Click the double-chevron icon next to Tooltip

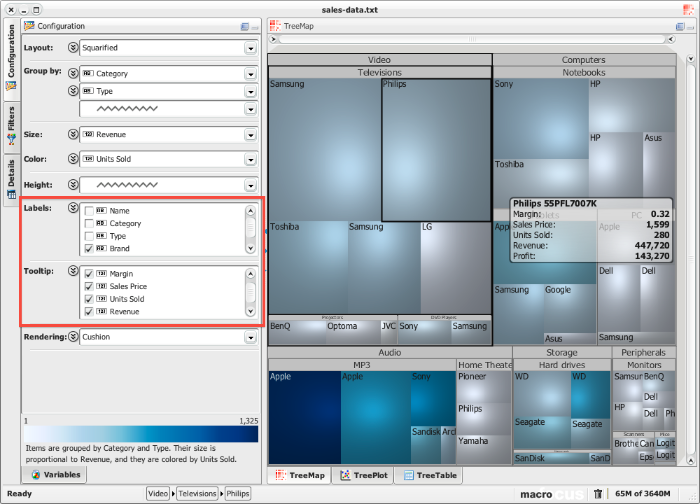(x=72, y=272)
